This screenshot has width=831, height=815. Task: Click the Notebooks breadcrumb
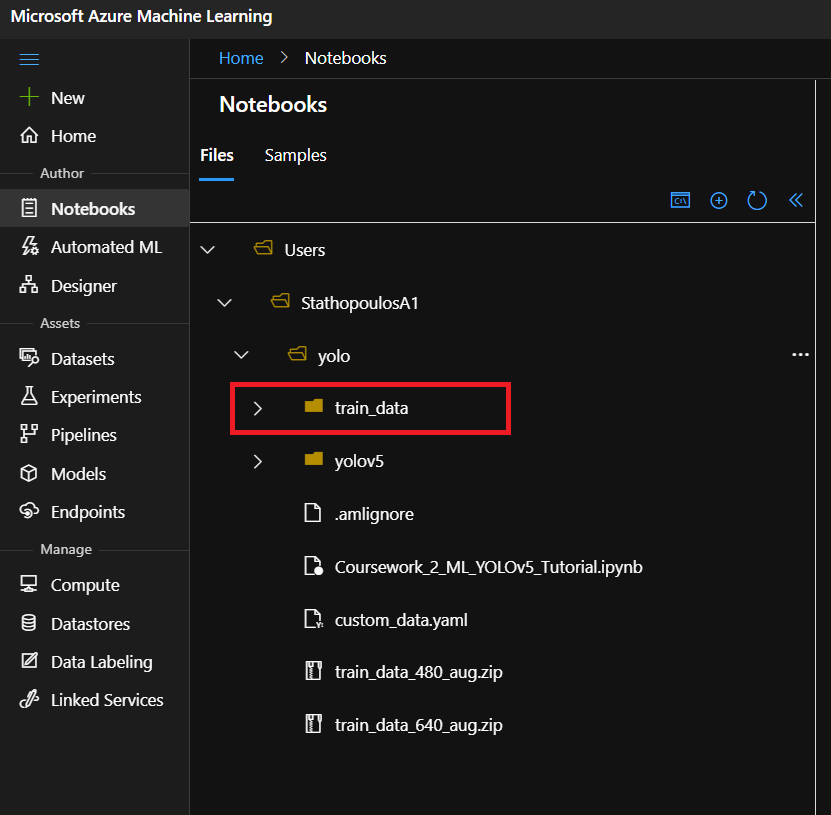pyautogui.click(x=346, y=58)
